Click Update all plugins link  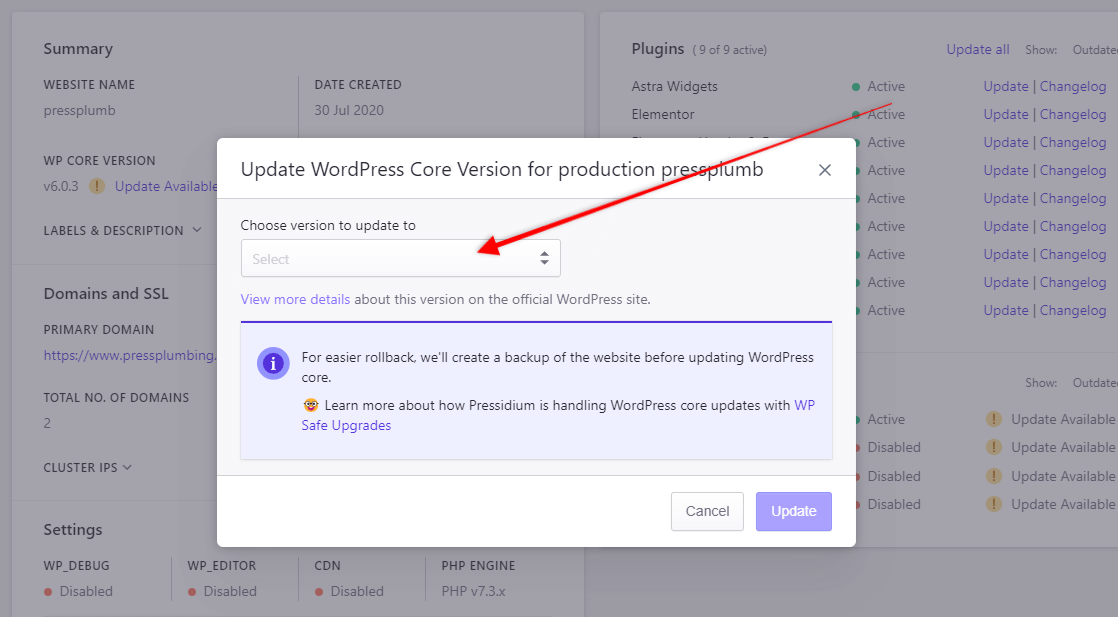[978, 49]
